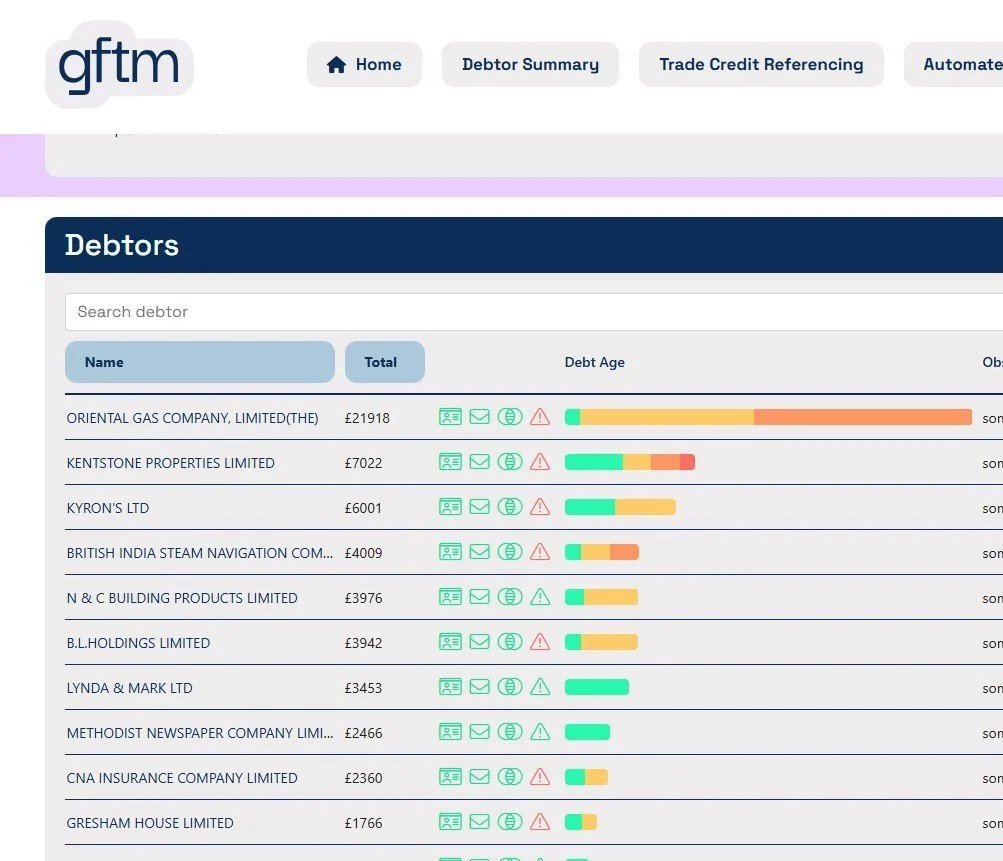
Task: Click the £7022 total value
Action: (x=363, y=463)
